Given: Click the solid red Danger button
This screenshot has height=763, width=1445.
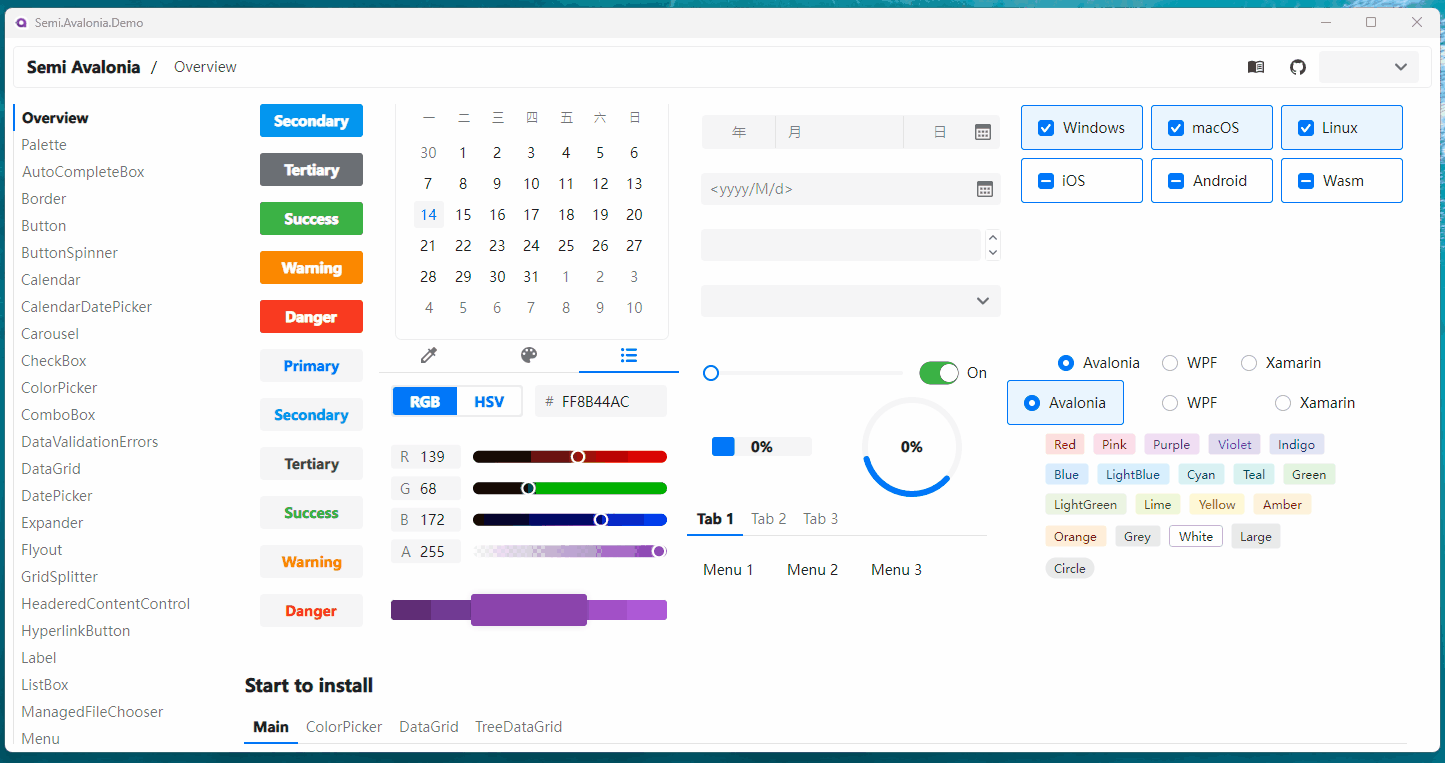Looking at the screenshot, I should coord(311,317).
